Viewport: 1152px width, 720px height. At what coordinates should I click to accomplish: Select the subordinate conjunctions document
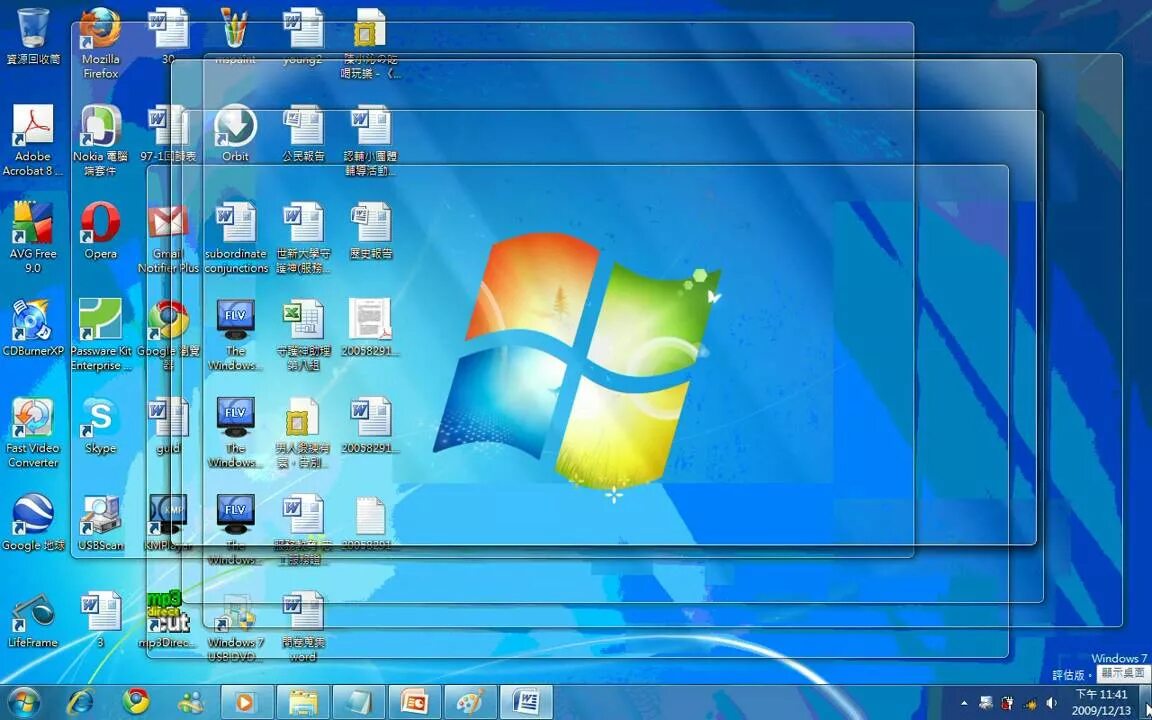pyautogui.click(x=235, y=238)
